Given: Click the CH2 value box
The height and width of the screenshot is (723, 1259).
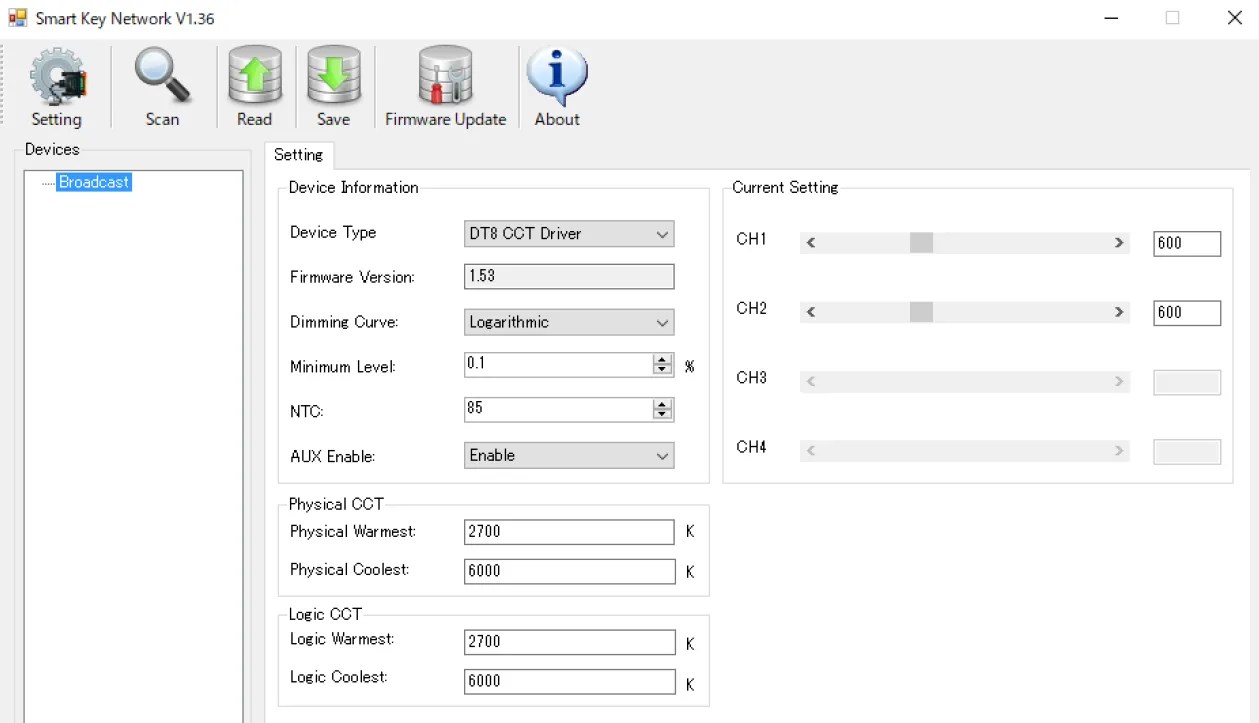Looking at the screenshot, I should click(x=1187, y=312).
